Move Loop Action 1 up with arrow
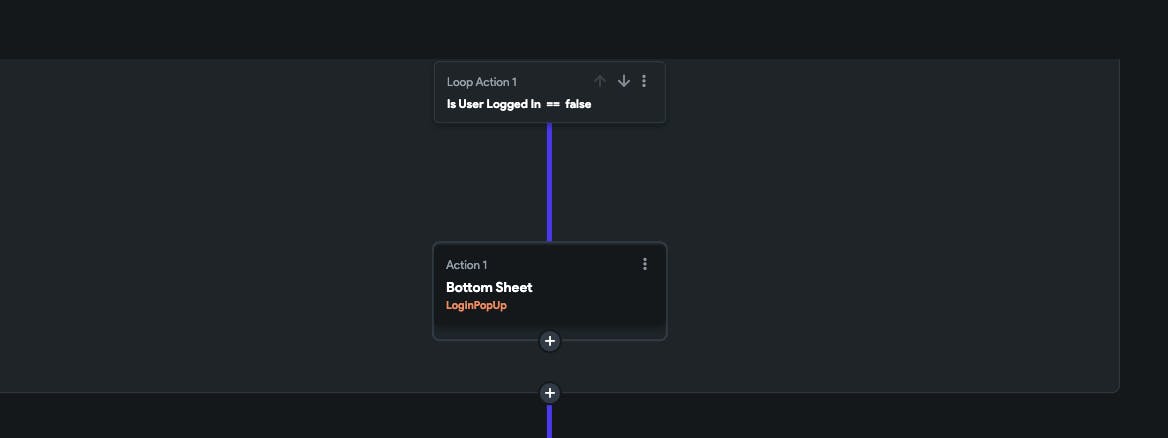The image size is (1168, 438). tap(600, 81)
